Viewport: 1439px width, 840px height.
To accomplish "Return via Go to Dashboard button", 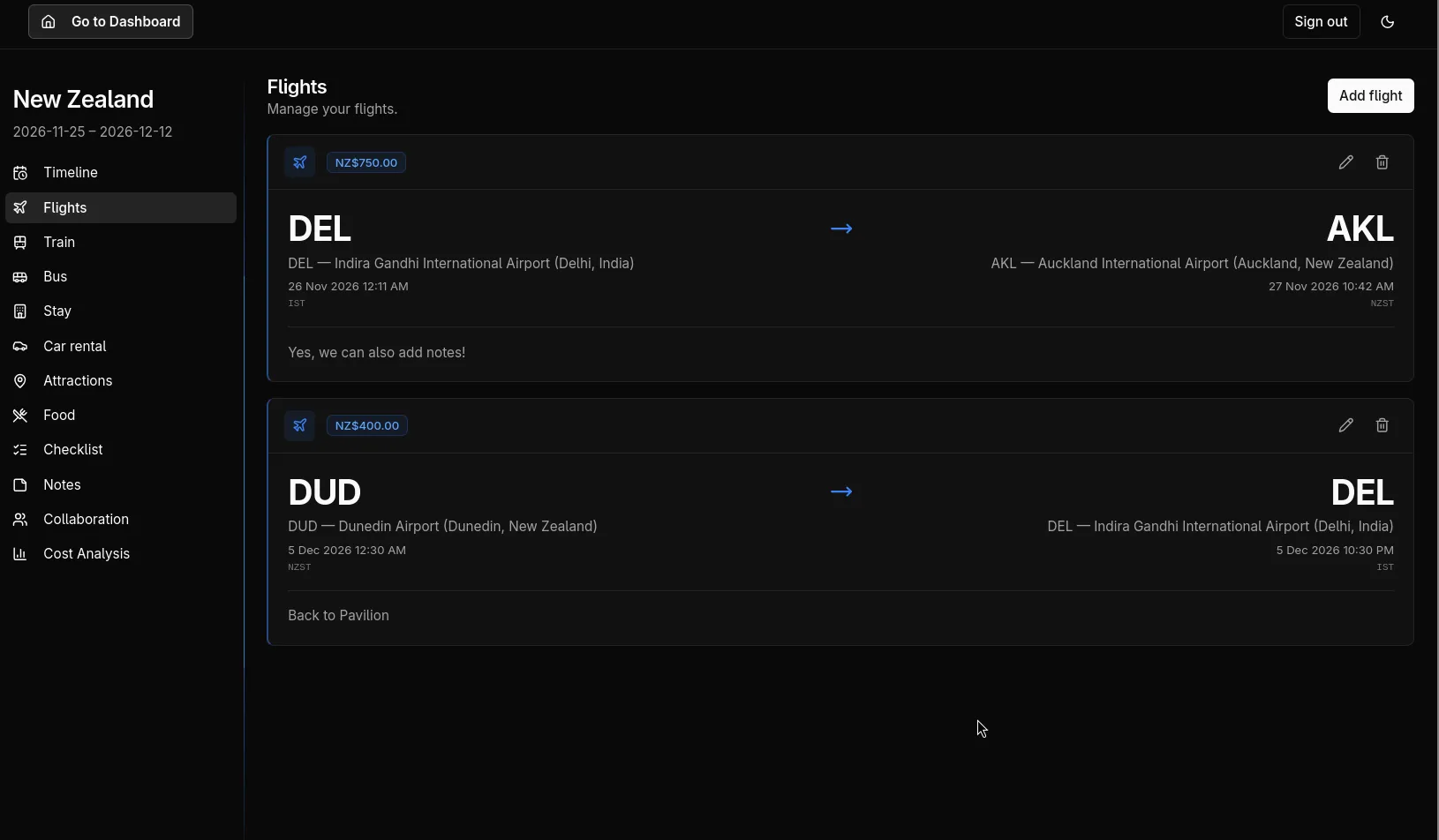I will 110,22.
